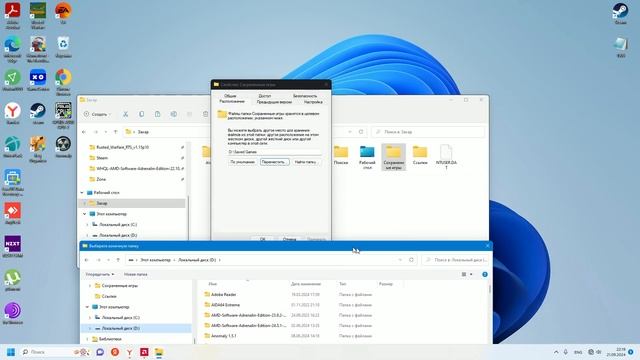Image resolution: width=640 pixels, height=360 pixels.
Task: Select the 'Поиски' folder in Explorer content
Action: tap(341, 155)
